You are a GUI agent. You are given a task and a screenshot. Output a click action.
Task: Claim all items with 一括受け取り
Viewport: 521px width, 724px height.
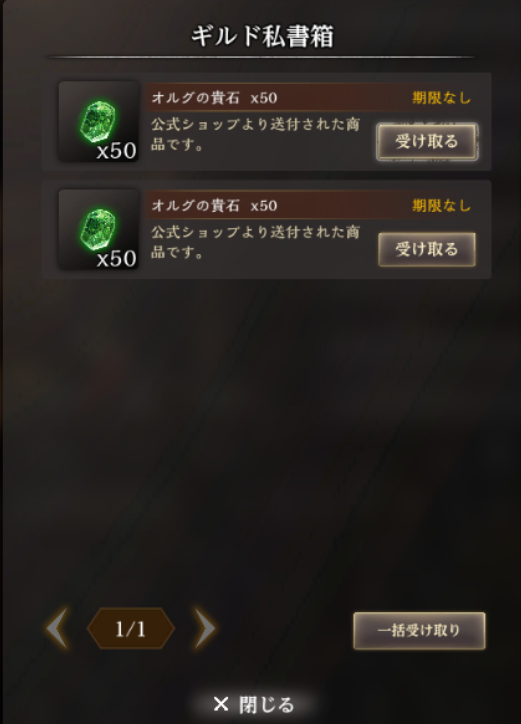[419, 630]
